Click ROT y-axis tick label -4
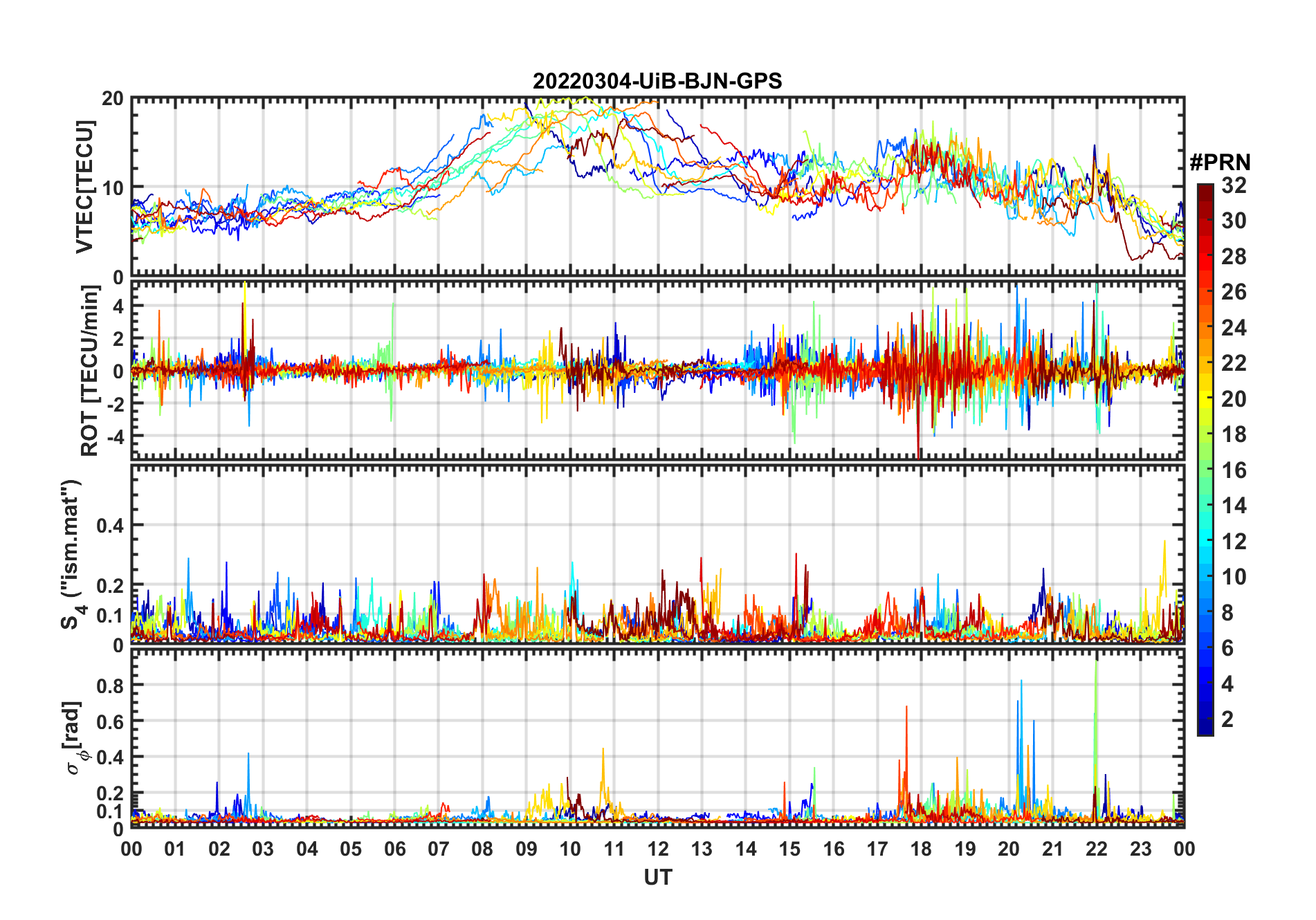 click(x=116, y=436)
